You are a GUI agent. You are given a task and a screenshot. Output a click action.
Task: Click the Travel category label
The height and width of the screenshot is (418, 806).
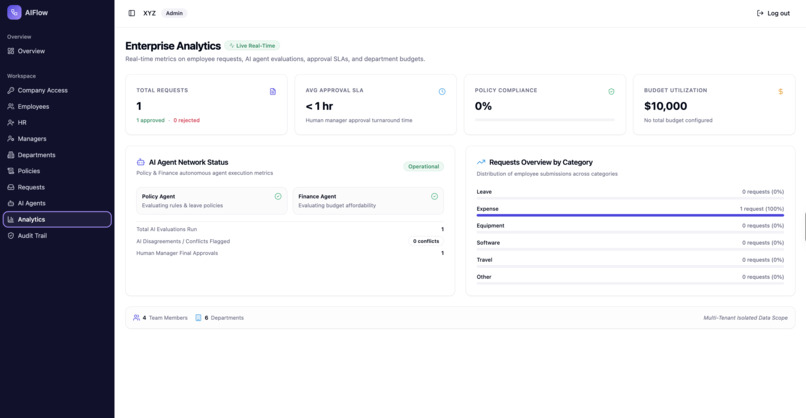tap(484, 260)
